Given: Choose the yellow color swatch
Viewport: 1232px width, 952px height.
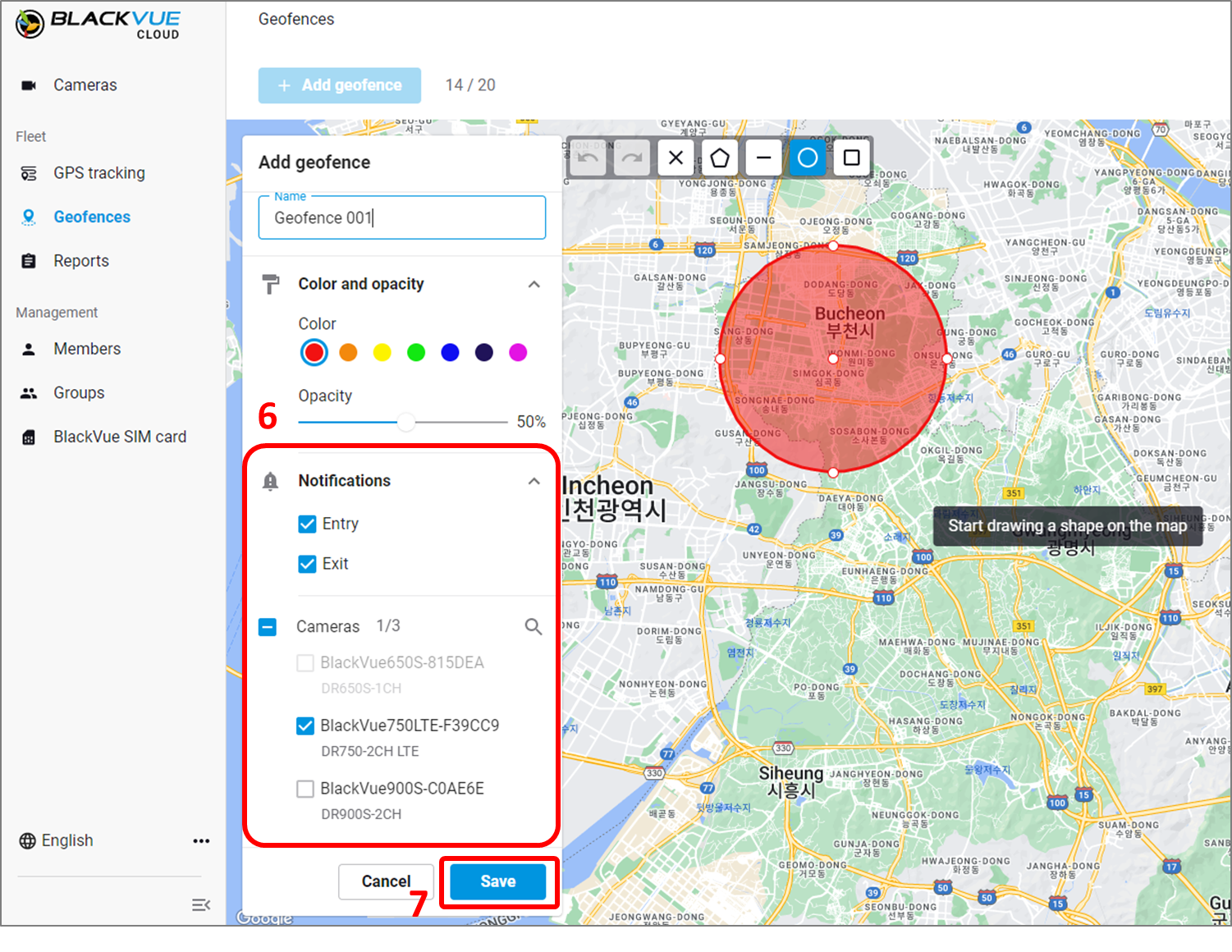Looking at the screenshot, I should 382,352.
